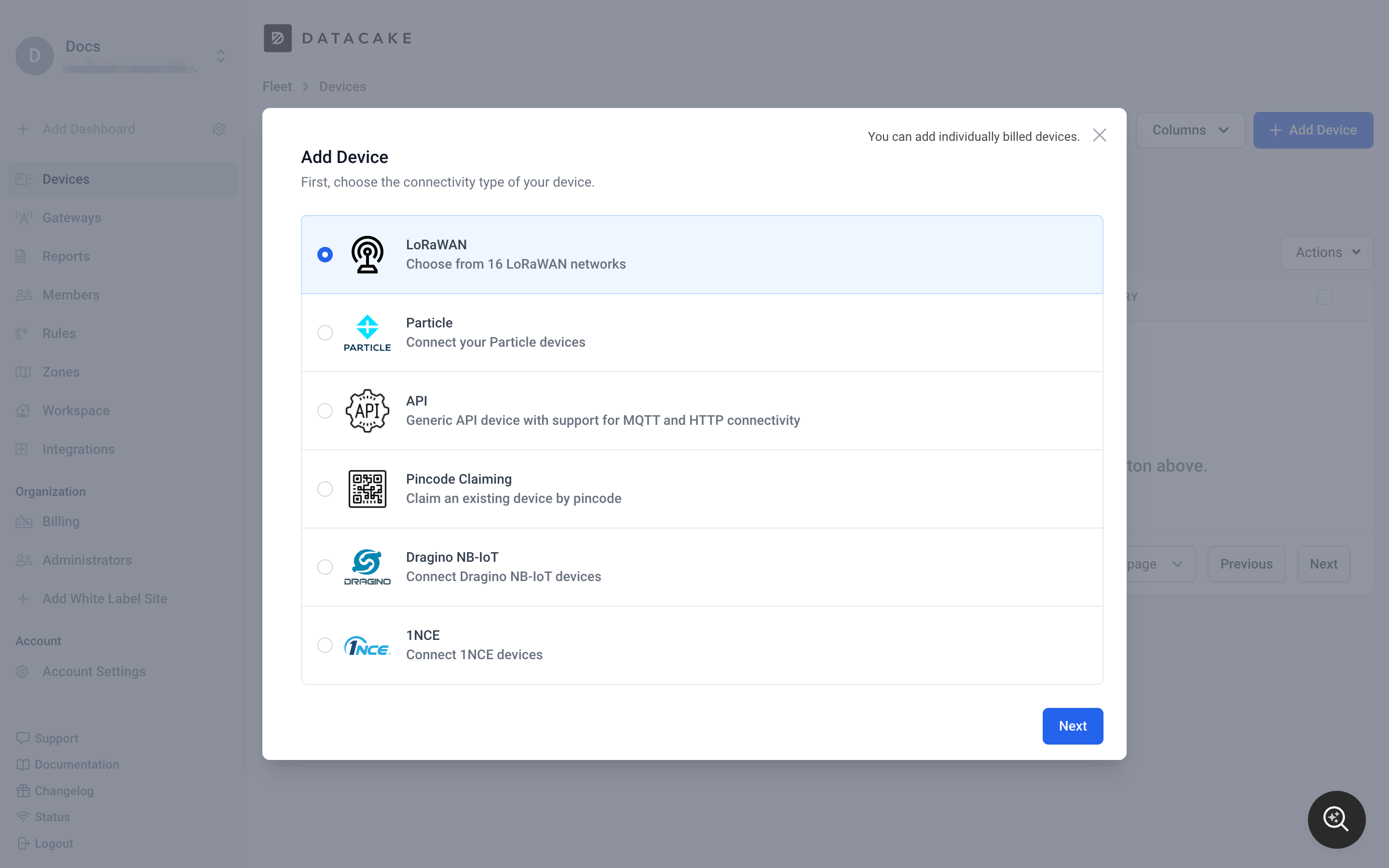1389x868 pixels.
Task: Select the LoRaWAN connectivity option
Action: coord(325,254)
